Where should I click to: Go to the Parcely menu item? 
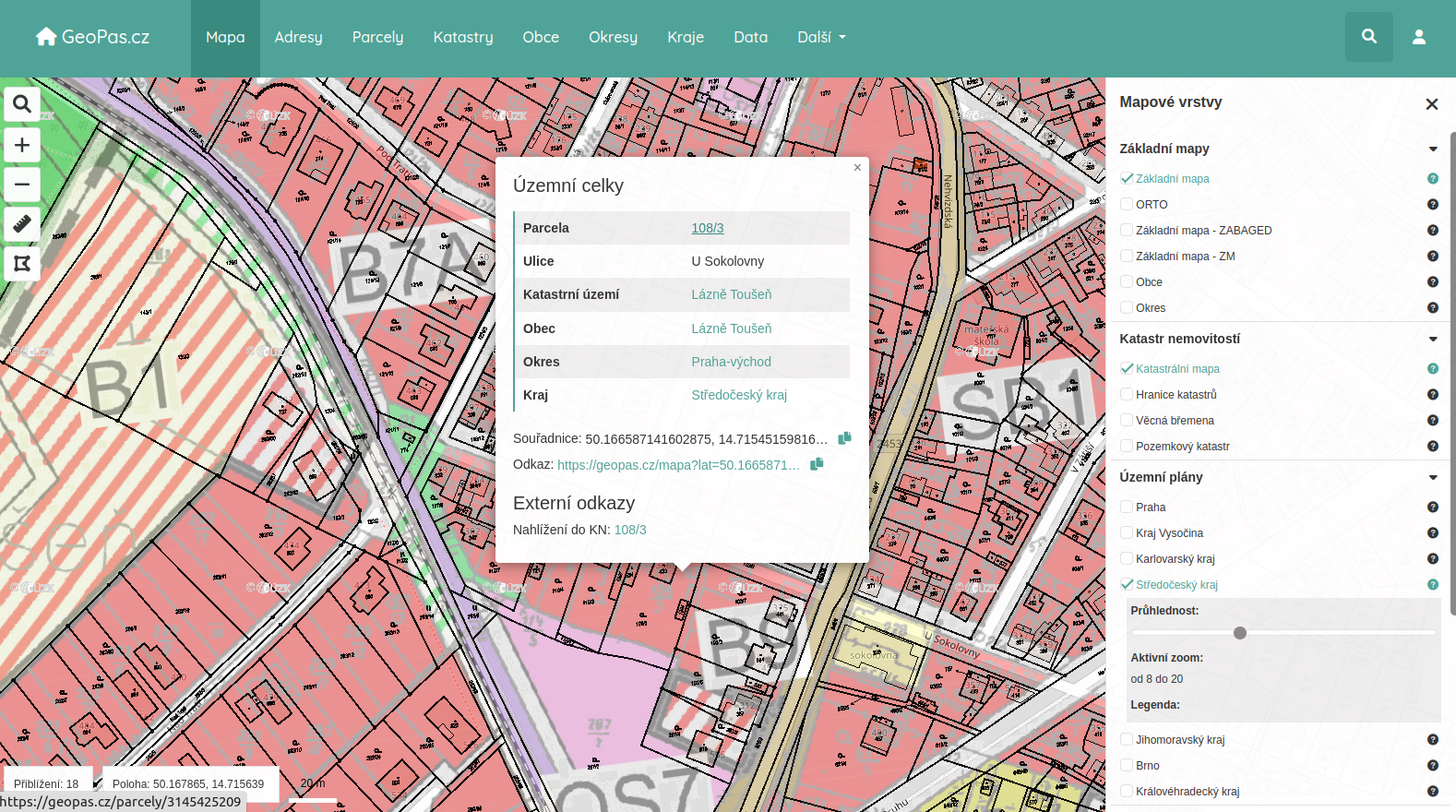tap(377, 37)
